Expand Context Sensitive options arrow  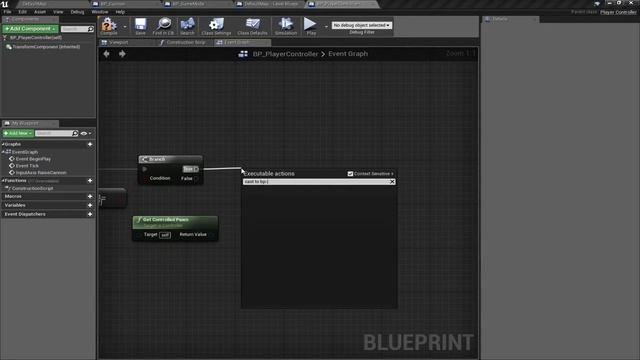(392, 174)
